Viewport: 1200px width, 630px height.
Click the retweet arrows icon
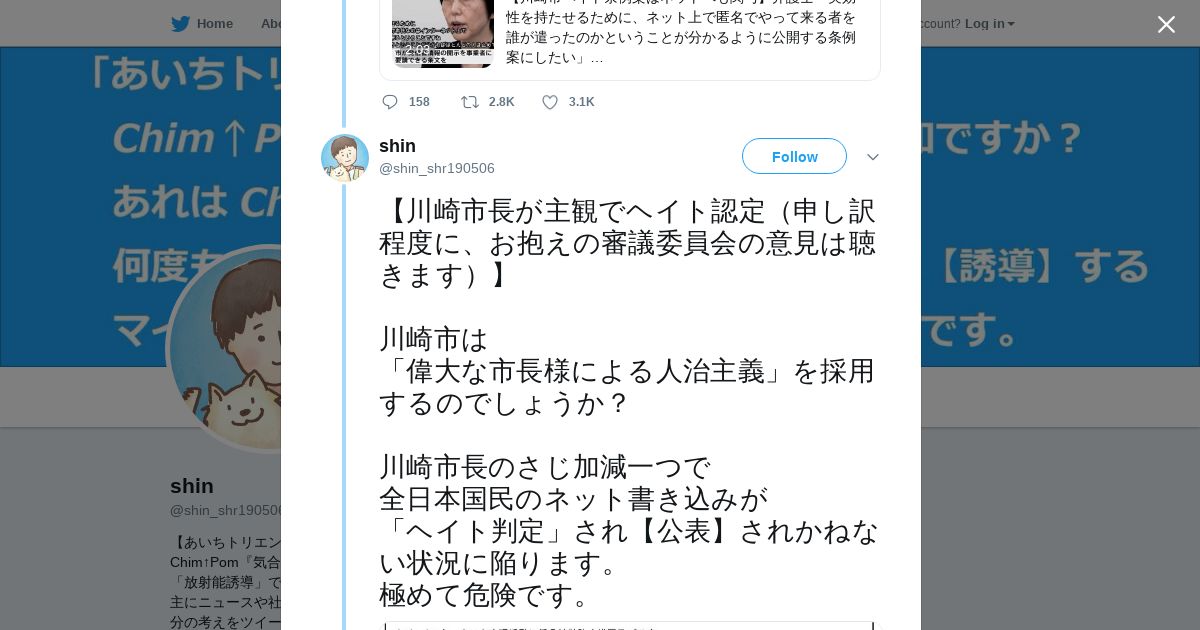tap(470, 102)
